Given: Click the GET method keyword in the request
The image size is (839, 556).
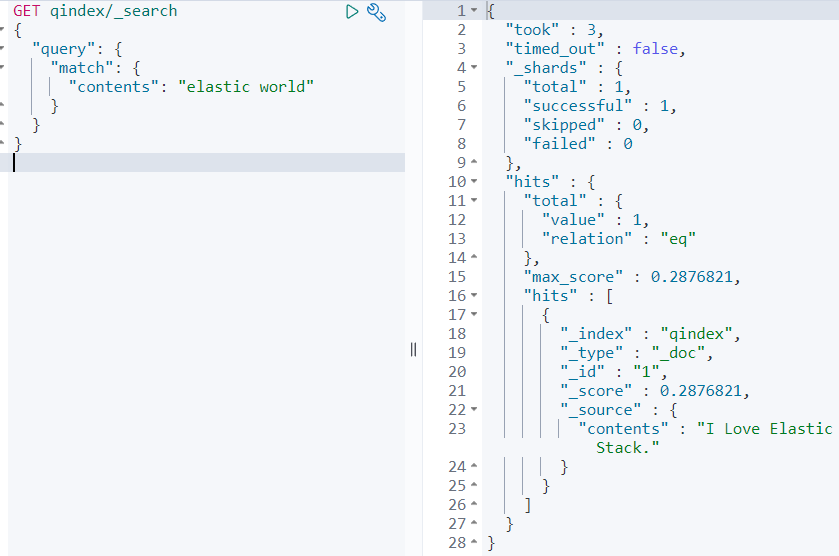Looking at the screenshot, I should coord(26,11).
